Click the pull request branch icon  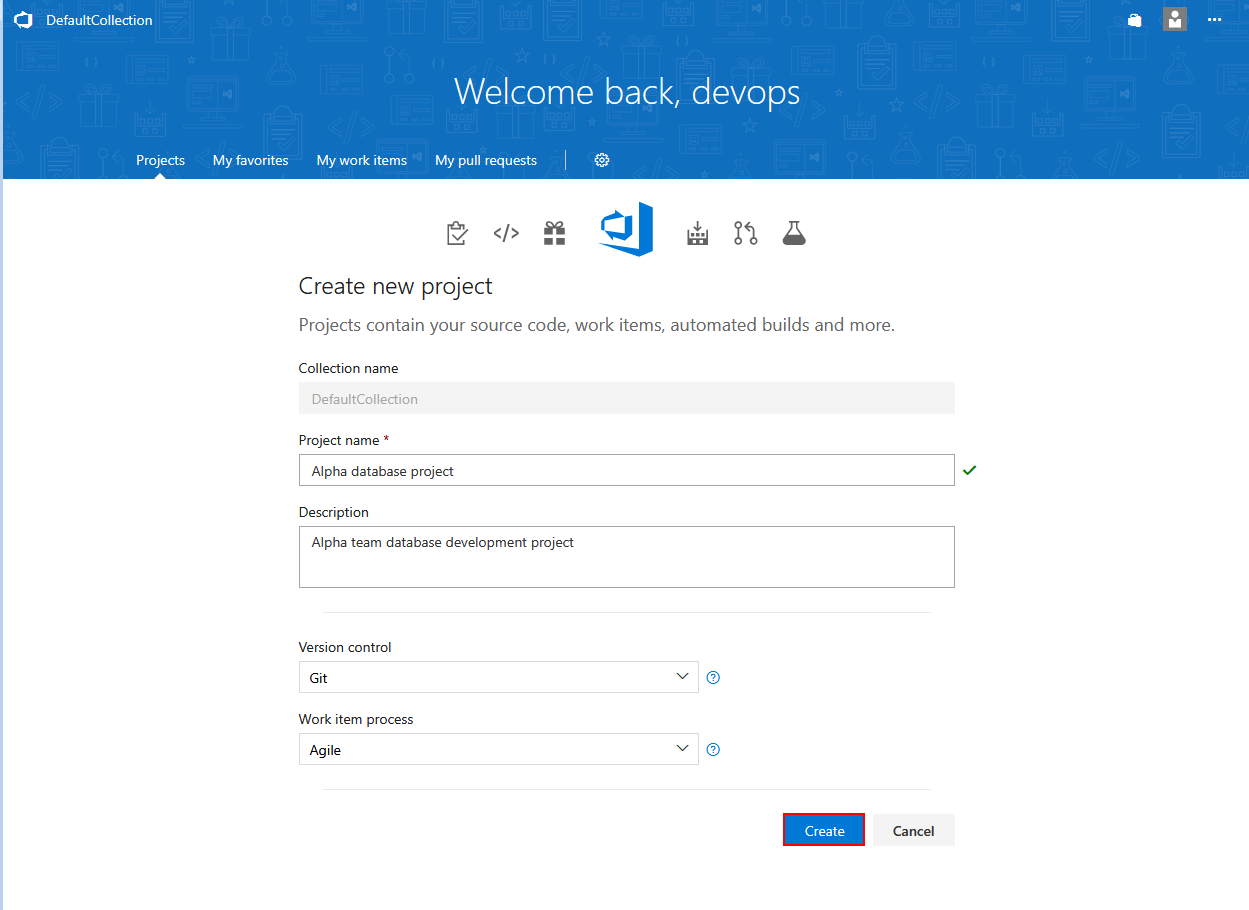coord(745,233)
